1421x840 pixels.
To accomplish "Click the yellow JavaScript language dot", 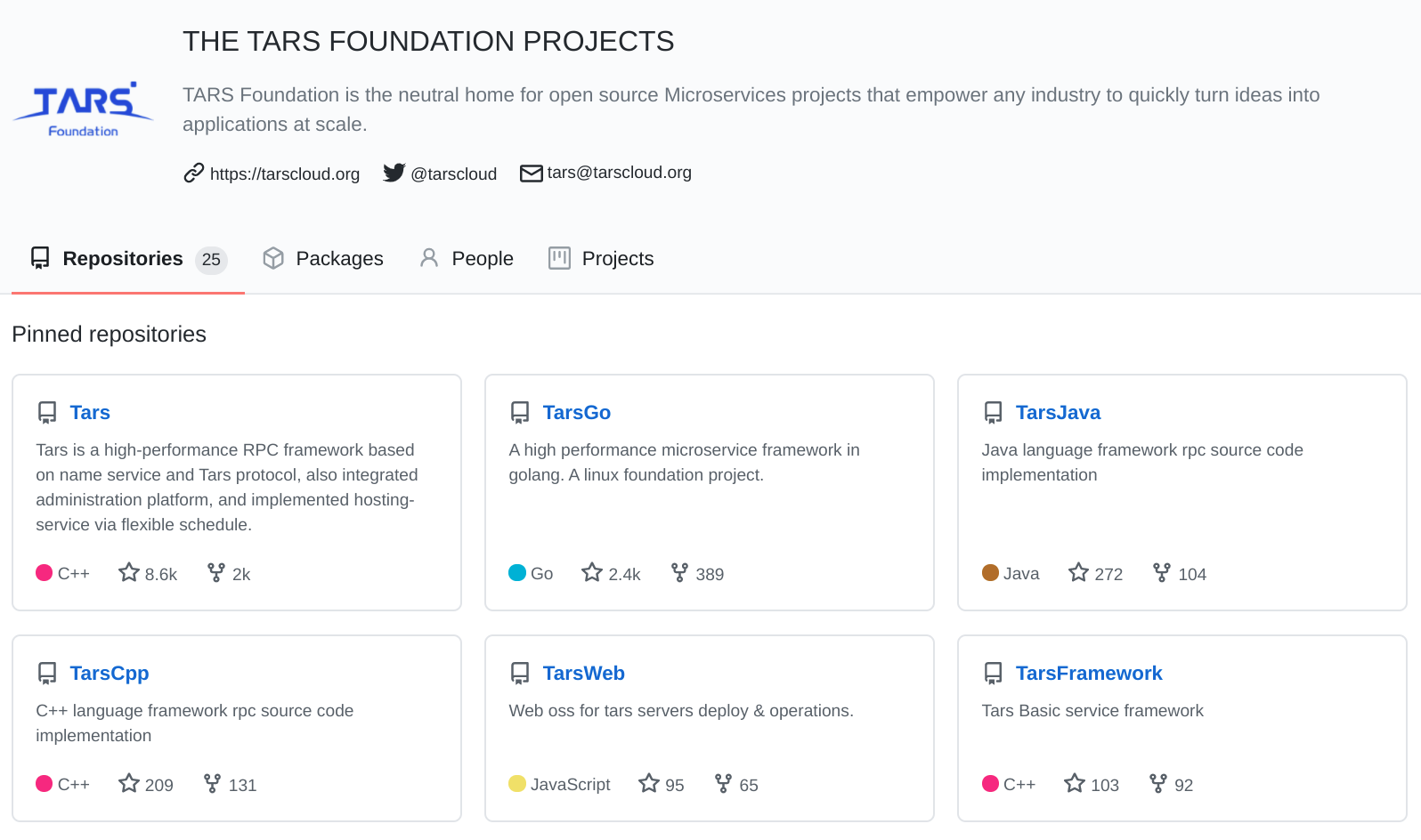I will [517, 784].
